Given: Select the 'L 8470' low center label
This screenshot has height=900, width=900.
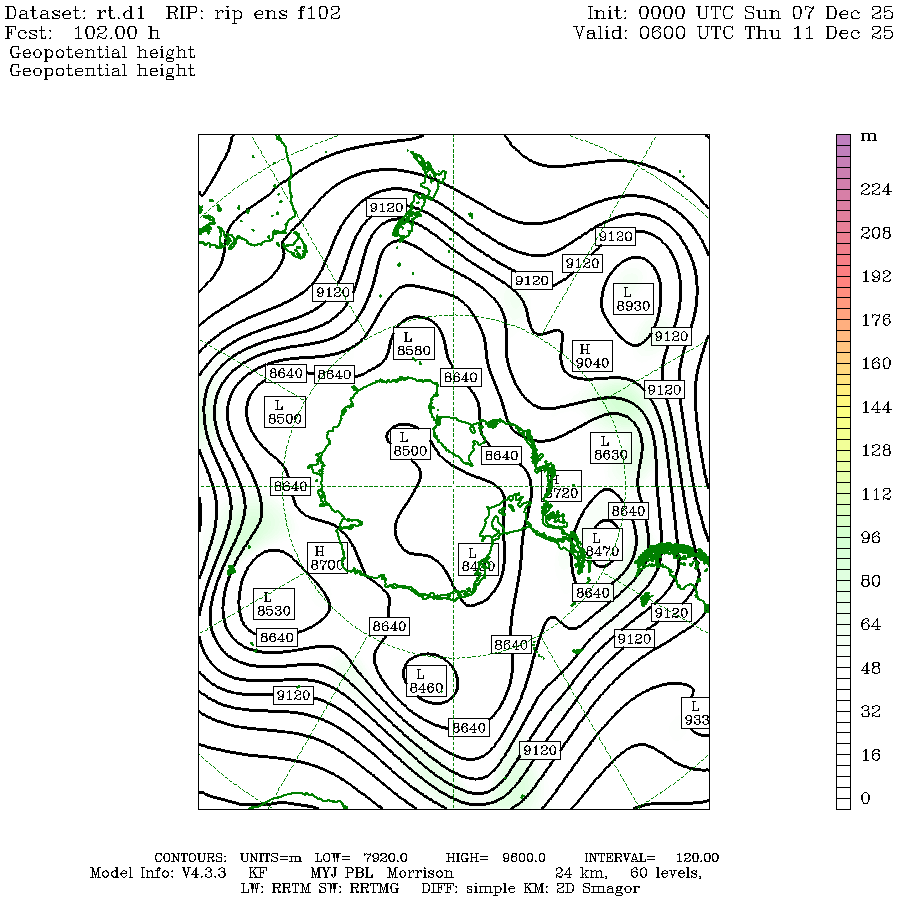Looking at the screenshot, I should (602, 545).
